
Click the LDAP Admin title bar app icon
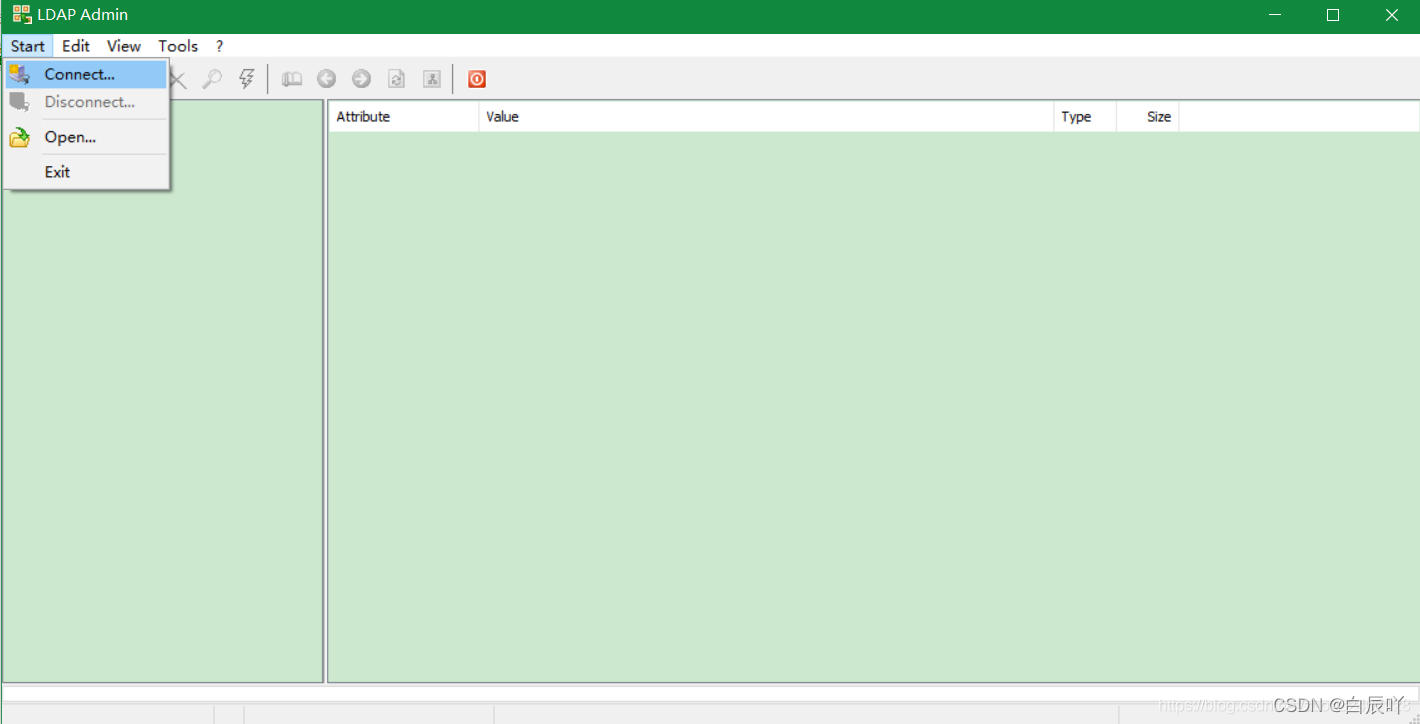coord(21,15)
